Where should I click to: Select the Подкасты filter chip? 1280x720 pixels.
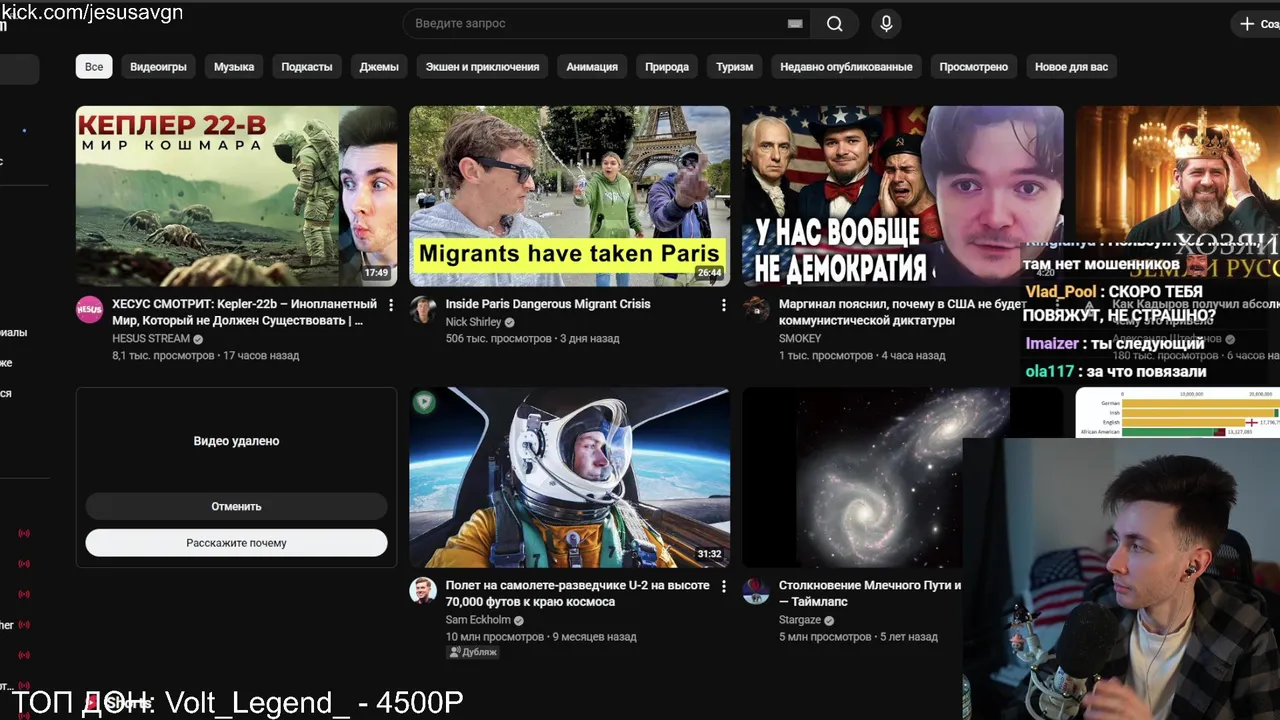[x=307, y=67]
